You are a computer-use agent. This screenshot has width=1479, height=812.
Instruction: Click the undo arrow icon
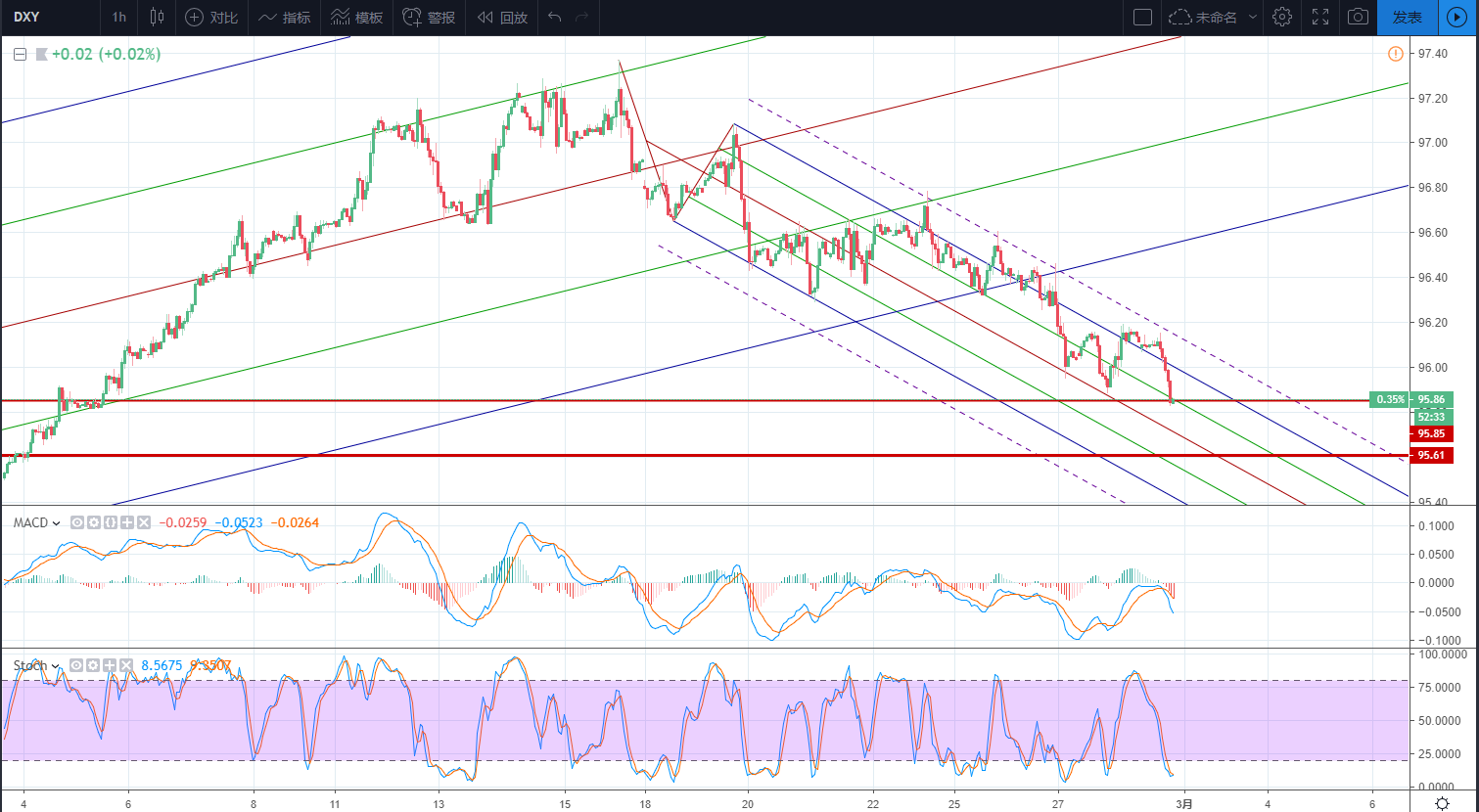pos(555,18)
